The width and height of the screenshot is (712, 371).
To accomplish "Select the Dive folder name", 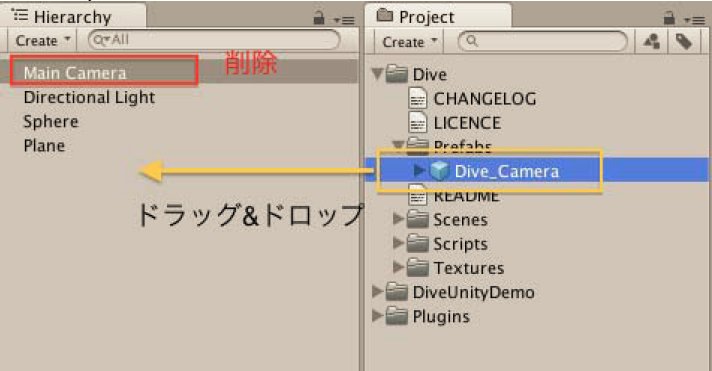I will tap(430, 74).
